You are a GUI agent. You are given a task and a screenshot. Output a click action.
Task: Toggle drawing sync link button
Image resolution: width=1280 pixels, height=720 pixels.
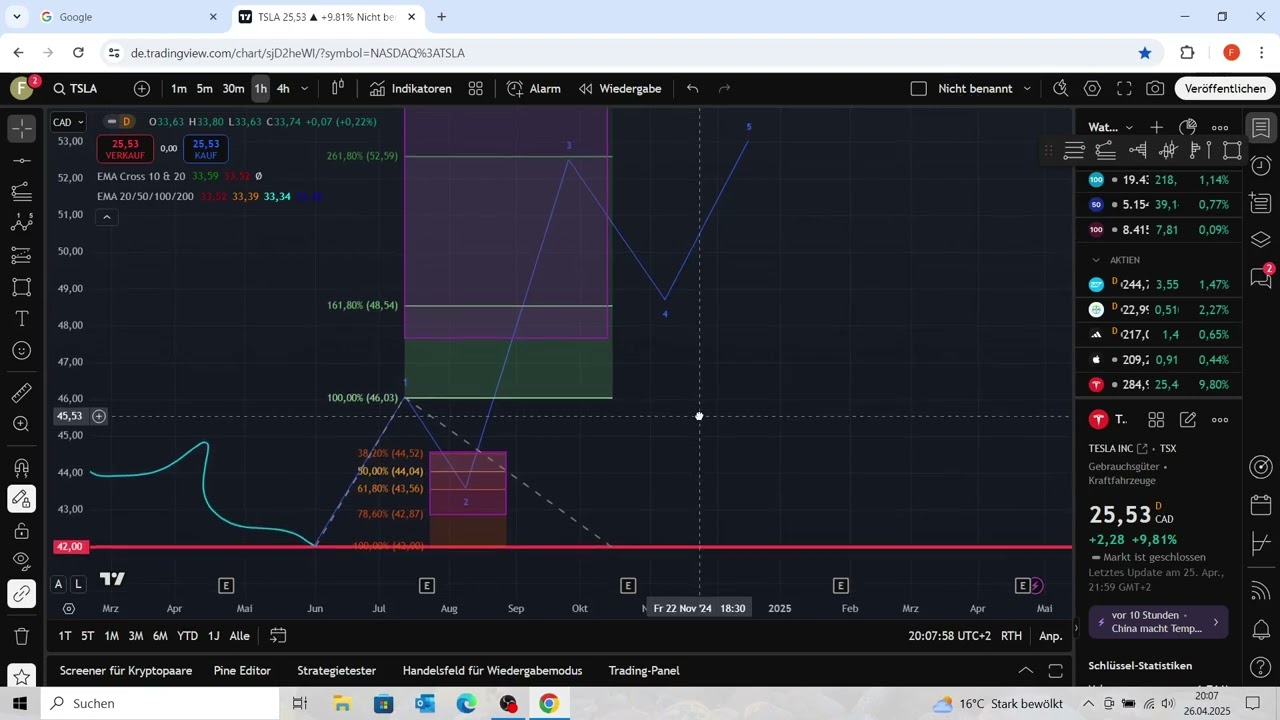22,594
